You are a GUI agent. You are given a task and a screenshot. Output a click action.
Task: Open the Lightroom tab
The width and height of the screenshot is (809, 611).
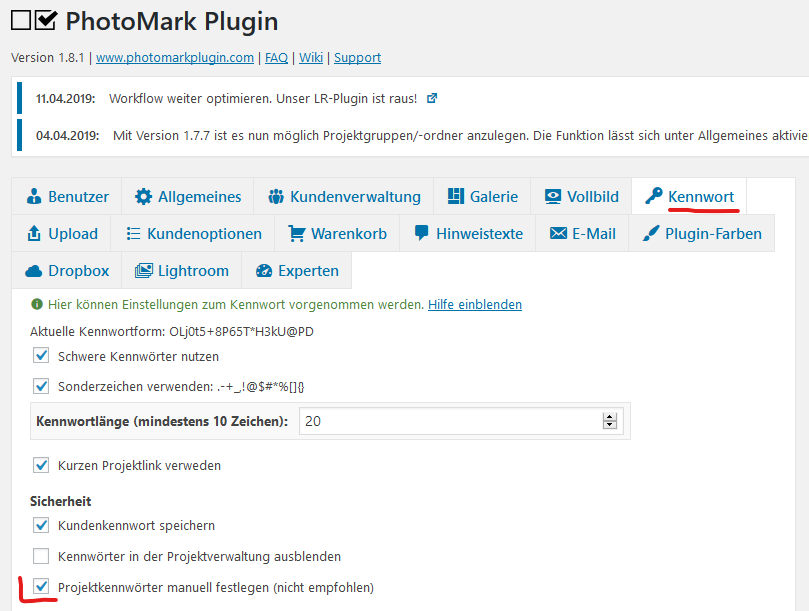tap(181, 271)
